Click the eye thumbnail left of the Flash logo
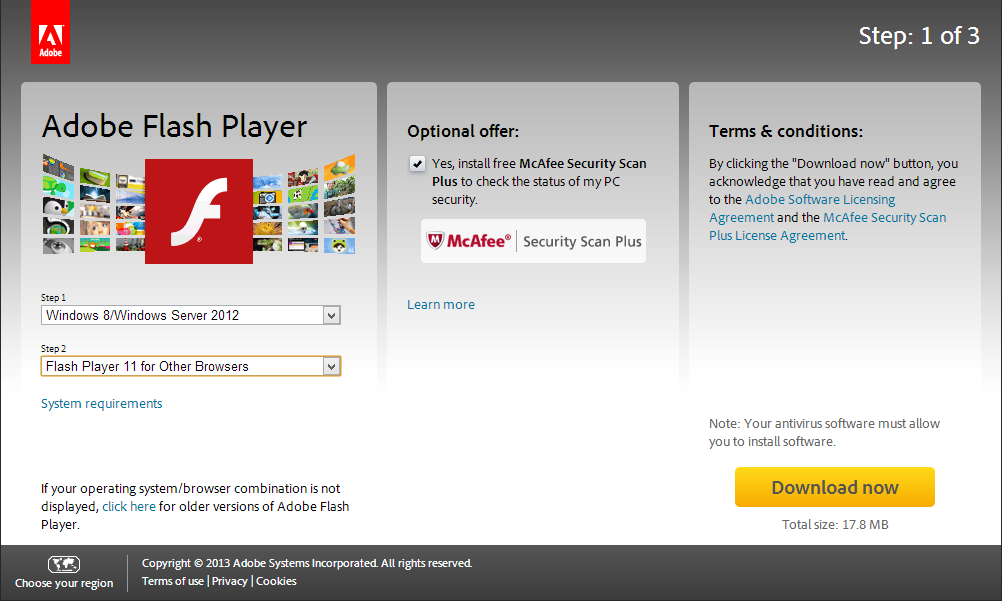This screenshot has width=1002, height=601. coord(58,245)
